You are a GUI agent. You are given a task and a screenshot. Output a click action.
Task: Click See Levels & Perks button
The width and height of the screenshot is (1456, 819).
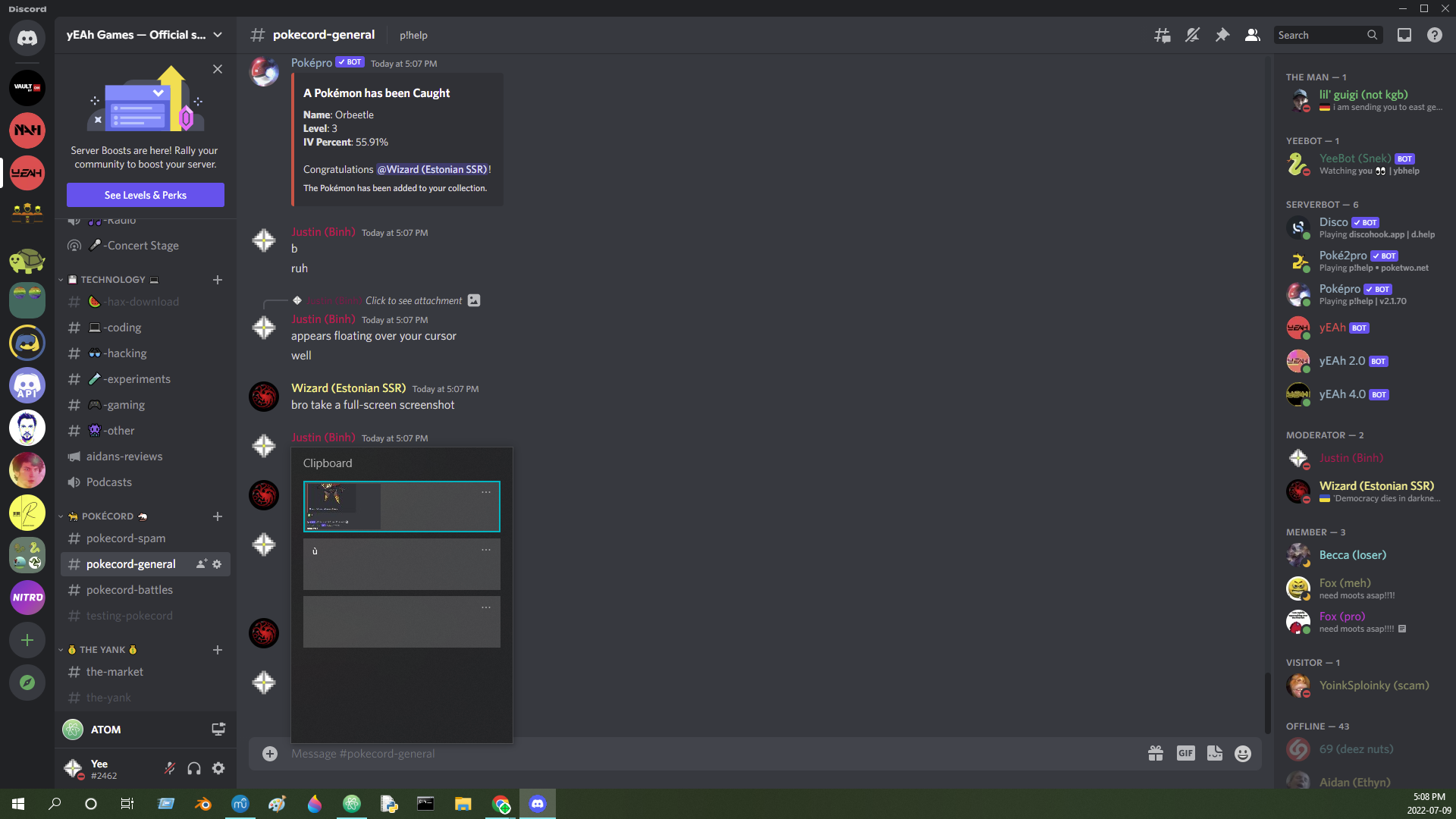tap(146, 195)
